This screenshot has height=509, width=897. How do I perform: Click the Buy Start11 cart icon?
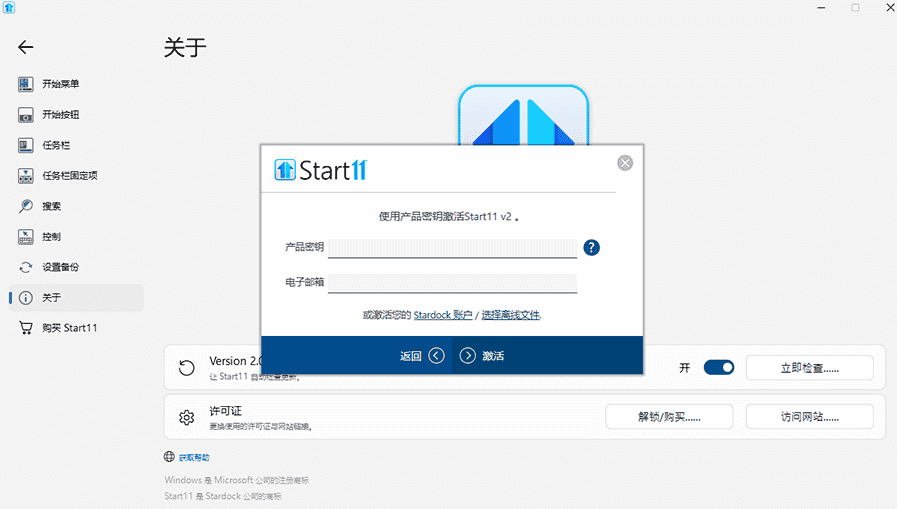tap(26, 328)
